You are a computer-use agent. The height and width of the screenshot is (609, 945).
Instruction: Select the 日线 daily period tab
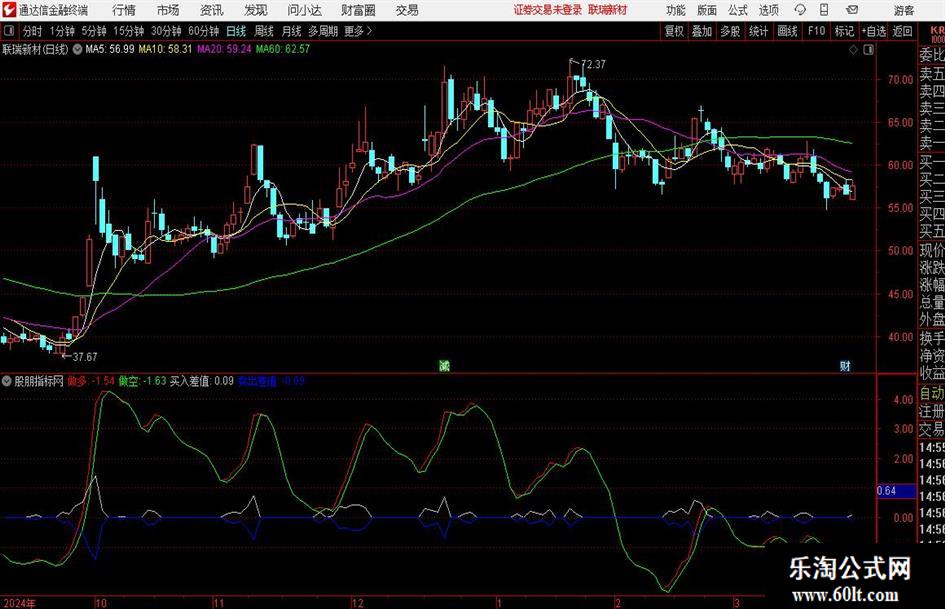(x=236, y=31)
